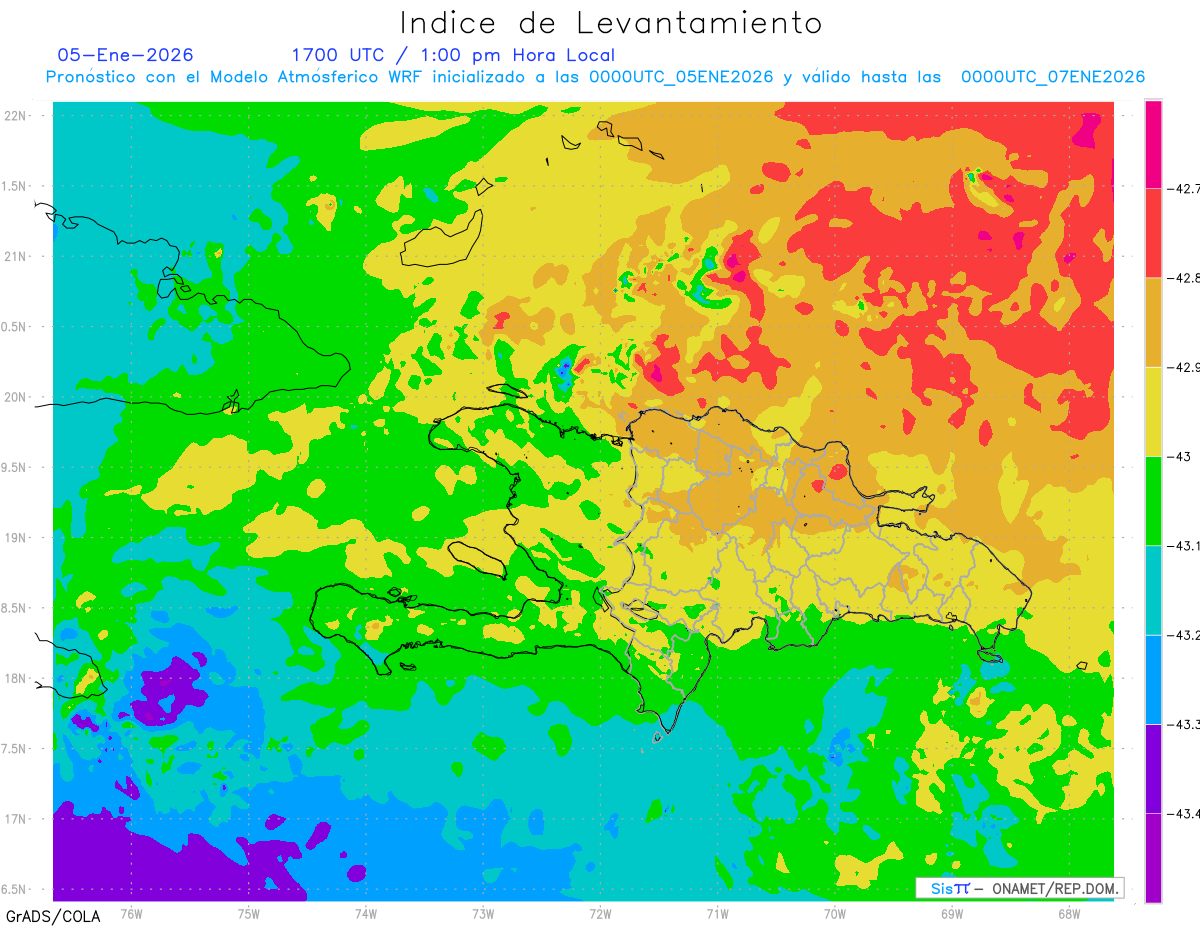Click the yellow color bar segment above -43

(x=1153, y=411)
